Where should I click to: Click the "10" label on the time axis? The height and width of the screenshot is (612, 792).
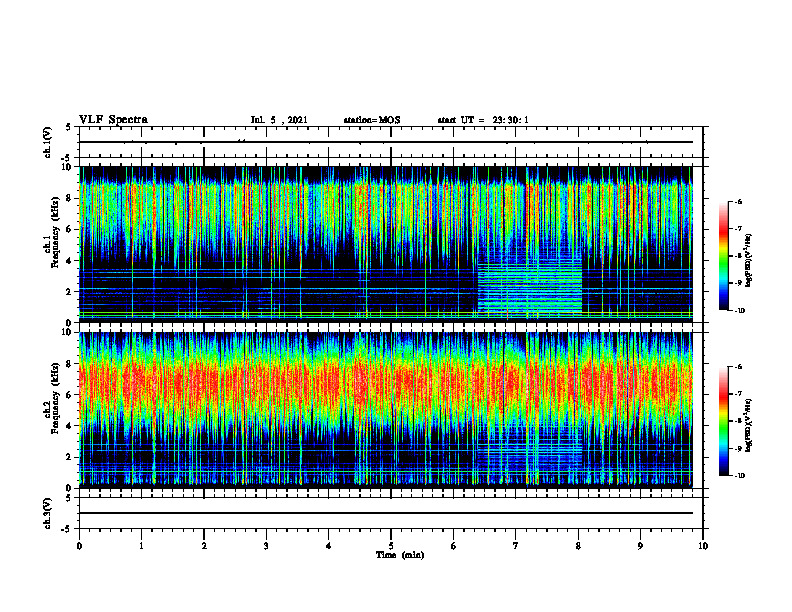coord(703,546)
